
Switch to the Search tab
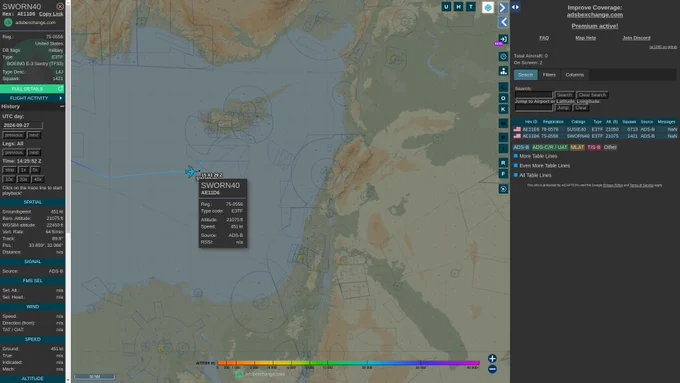pyautogui.click(x=526, y=75)
